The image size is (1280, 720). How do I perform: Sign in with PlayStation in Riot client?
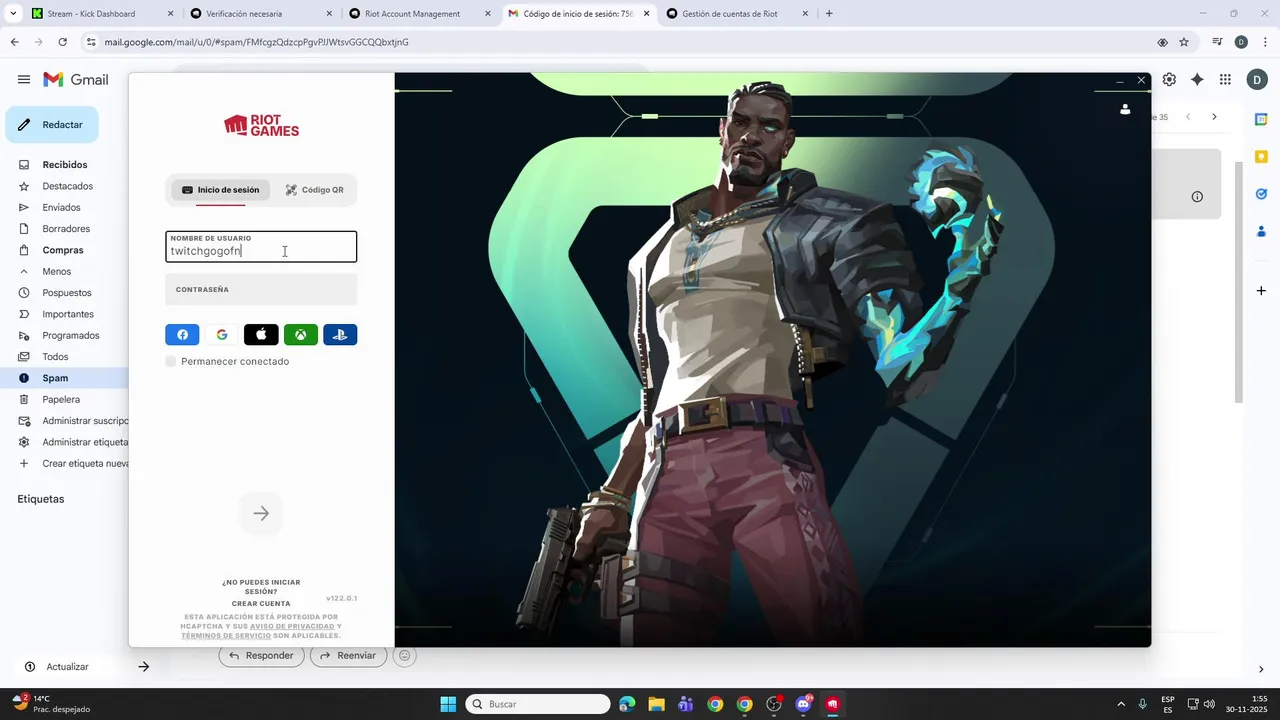pos(340,335)
